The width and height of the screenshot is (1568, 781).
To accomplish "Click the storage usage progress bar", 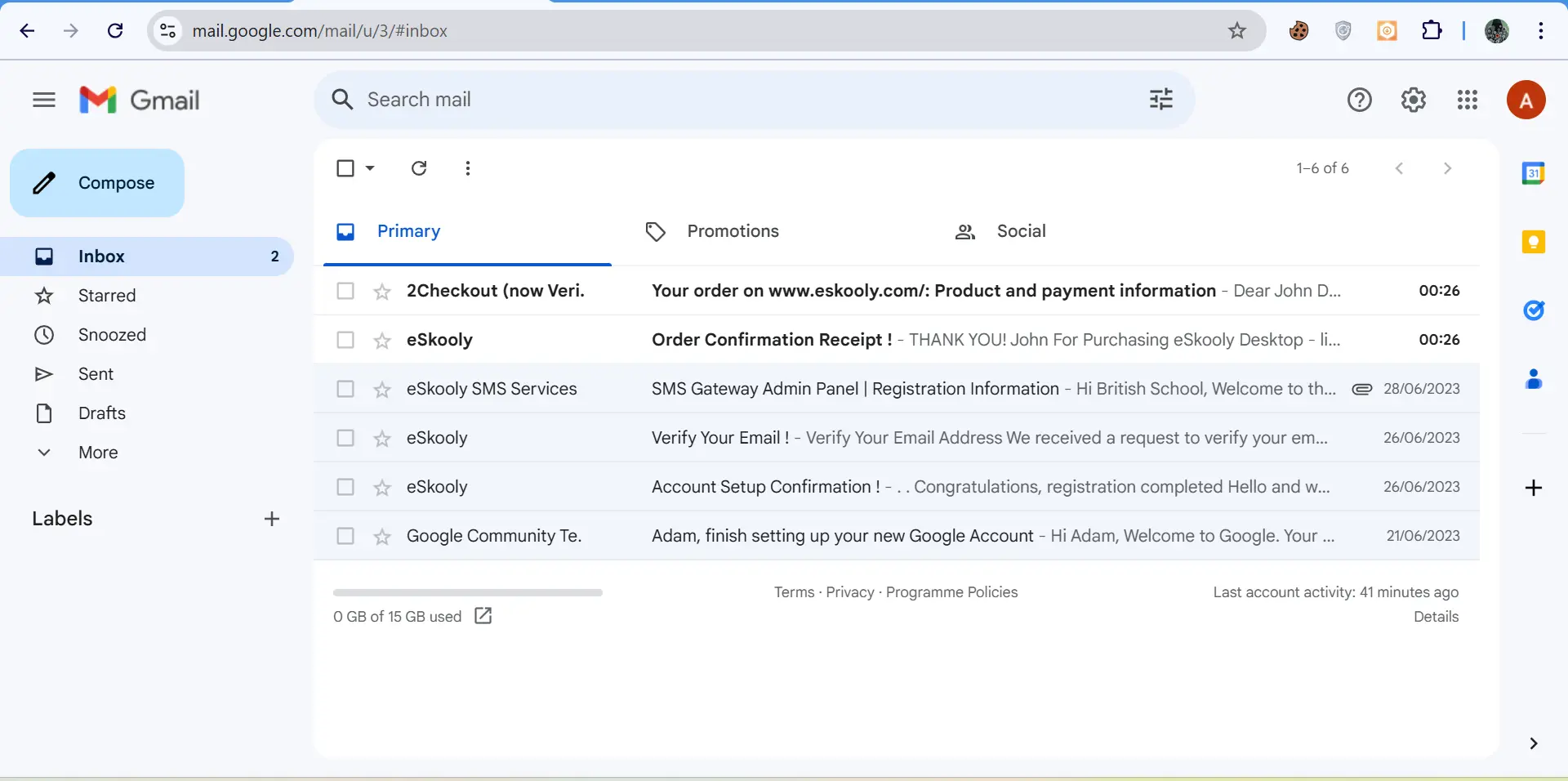I will (x=467, y=592).
